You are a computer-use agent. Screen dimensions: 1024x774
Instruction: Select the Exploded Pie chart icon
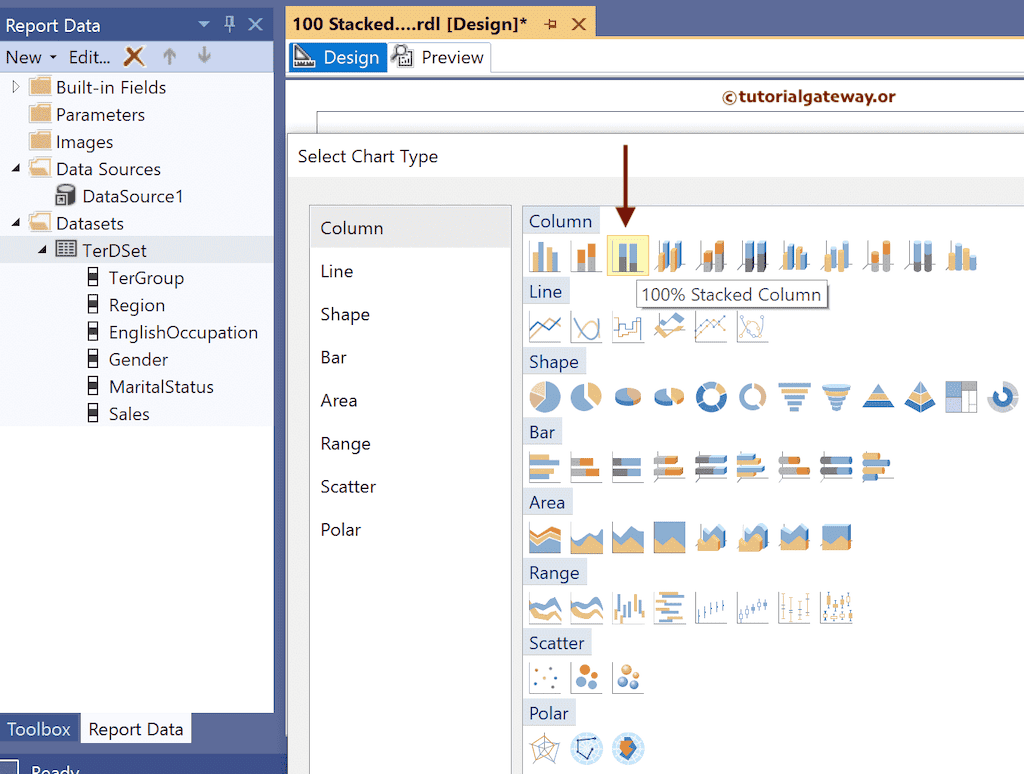586,396
